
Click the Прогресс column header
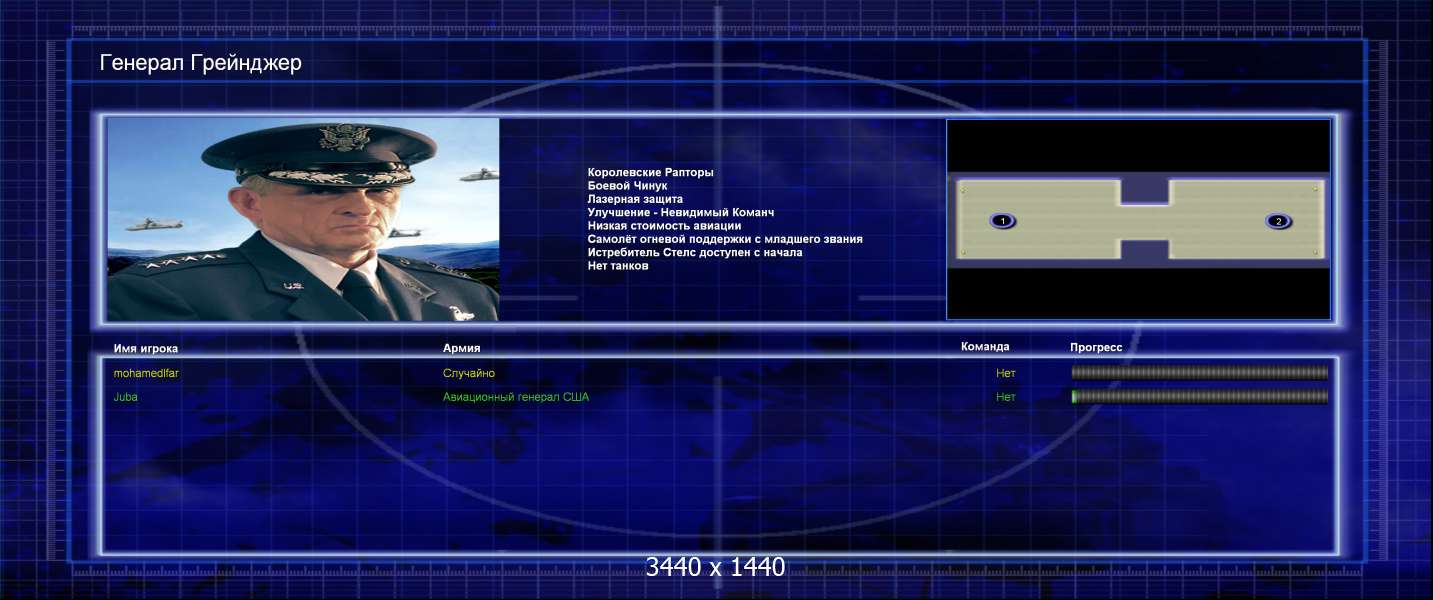(1096, 347)
